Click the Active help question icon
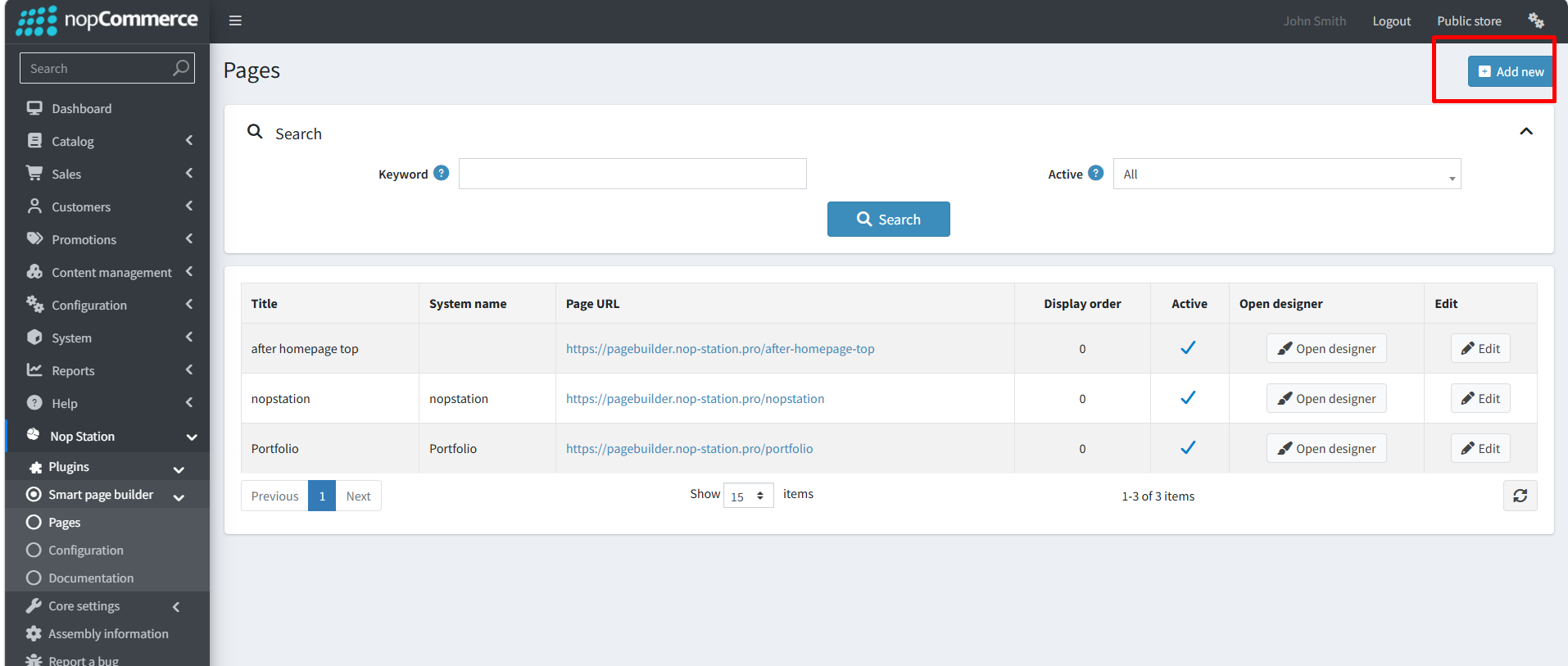The image size is (1568, 666). pyautogui.click(x=1096, y=173)
